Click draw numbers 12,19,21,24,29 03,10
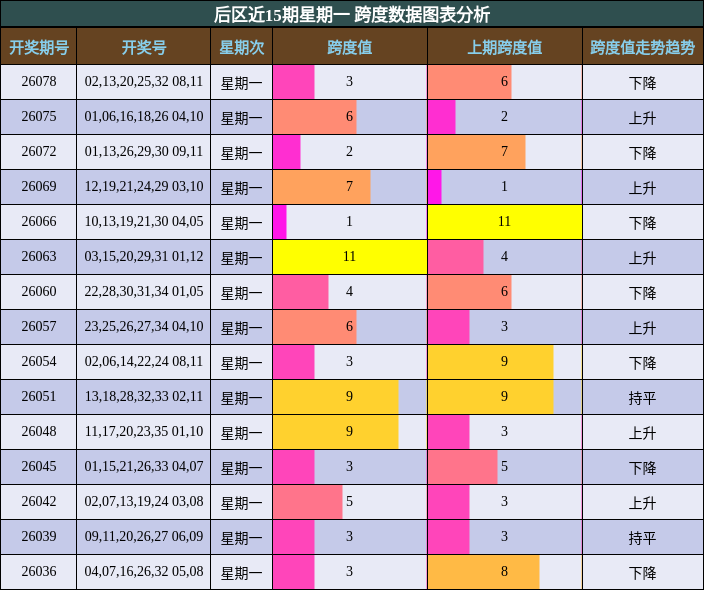The height and width of the screenshot is (590, 704). [144, 186]
